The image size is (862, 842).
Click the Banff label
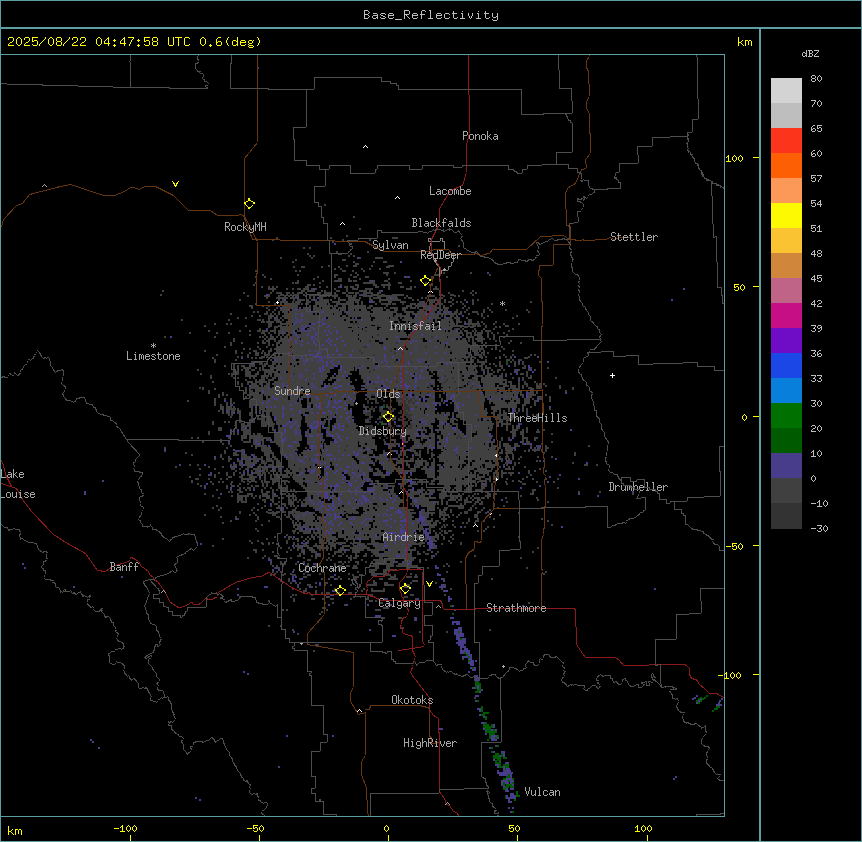tap(124, 567)
